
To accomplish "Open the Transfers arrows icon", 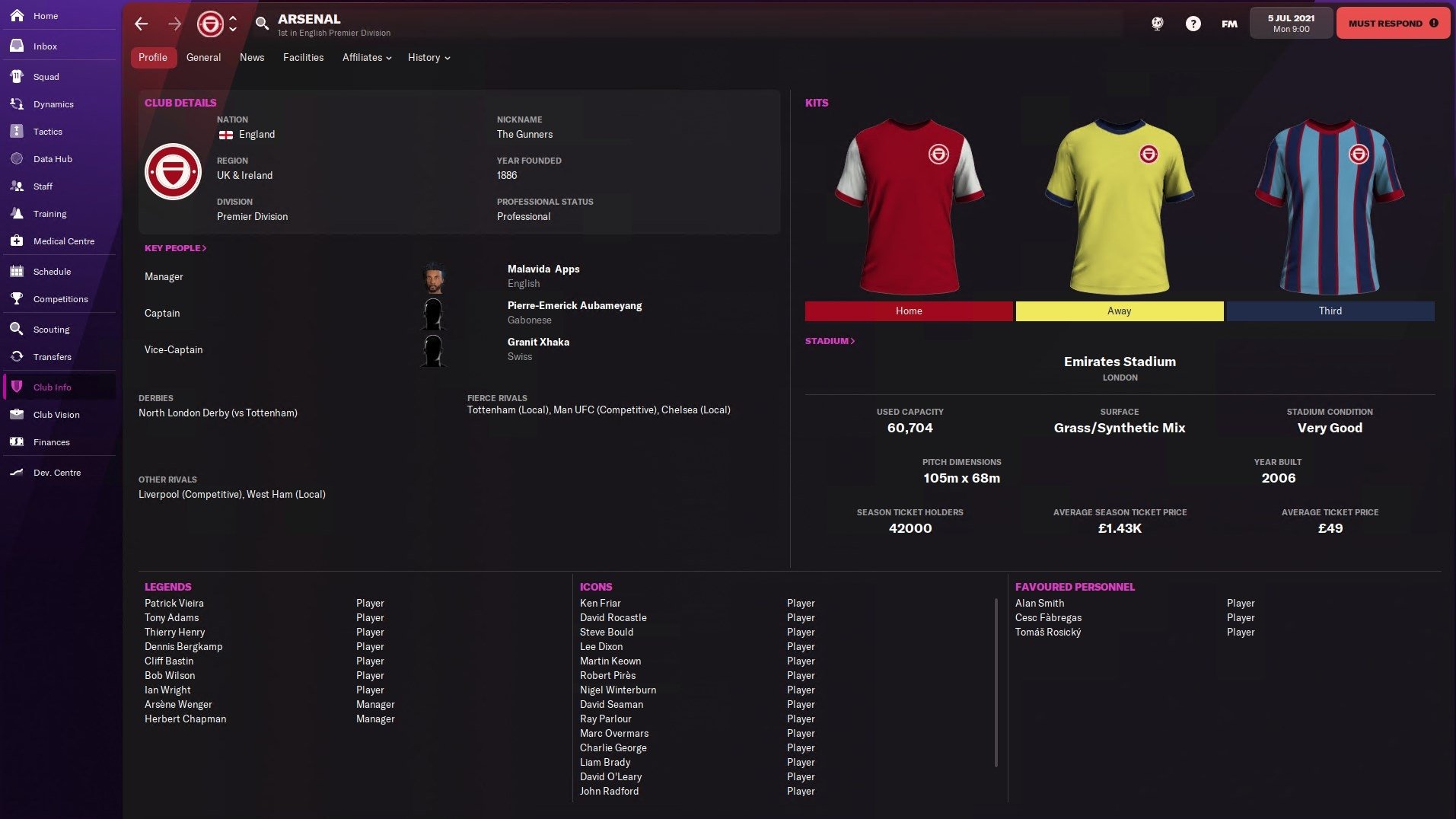I will [x=17, y=356].
